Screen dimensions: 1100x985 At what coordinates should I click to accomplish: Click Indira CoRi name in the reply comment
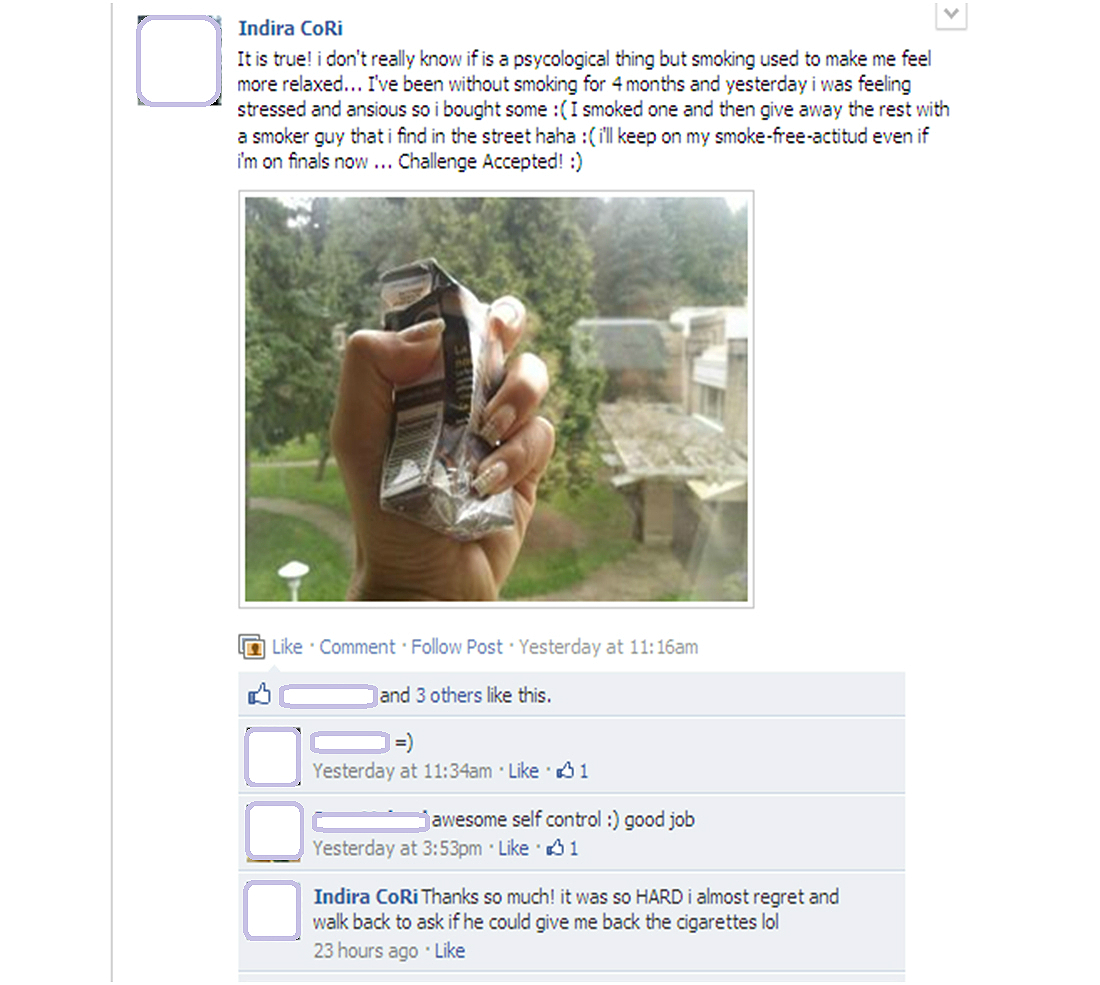(x=365, y=897)
